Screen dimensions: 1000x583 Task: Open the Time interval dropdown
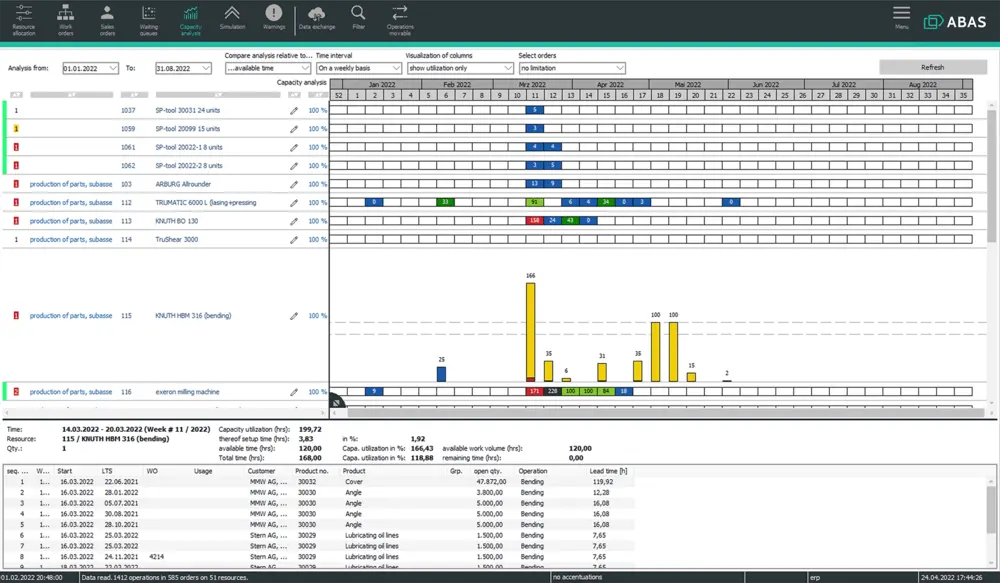tap(359, 68)
